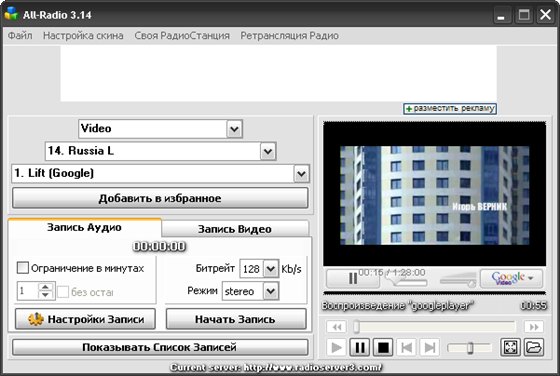
Task: Click the rewind button left of seek bar
Action: tap(336, 327)
